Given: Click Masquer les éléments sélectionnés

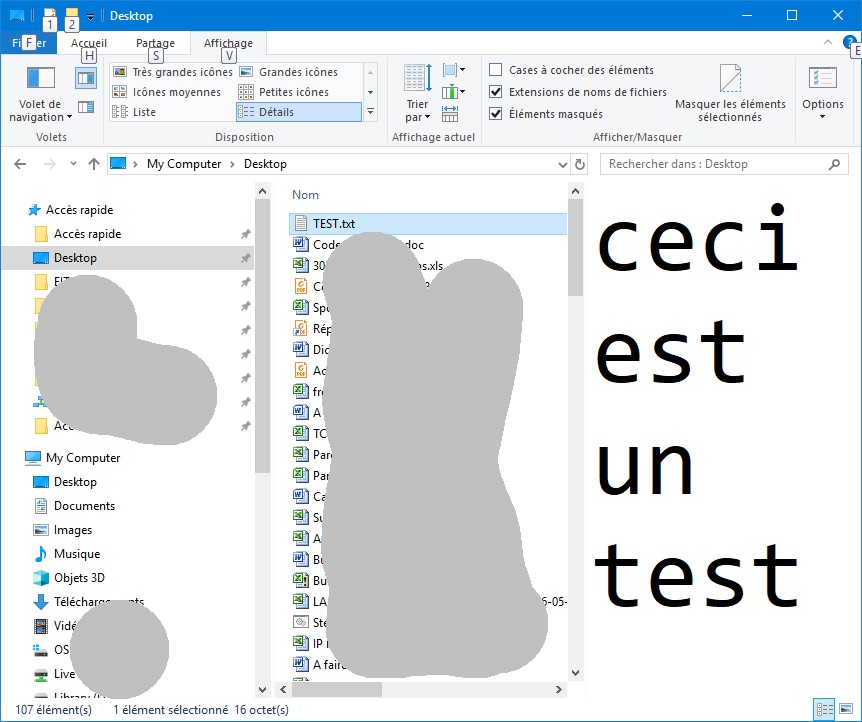Looking at the screenshot, I should (x=730, y=93).
